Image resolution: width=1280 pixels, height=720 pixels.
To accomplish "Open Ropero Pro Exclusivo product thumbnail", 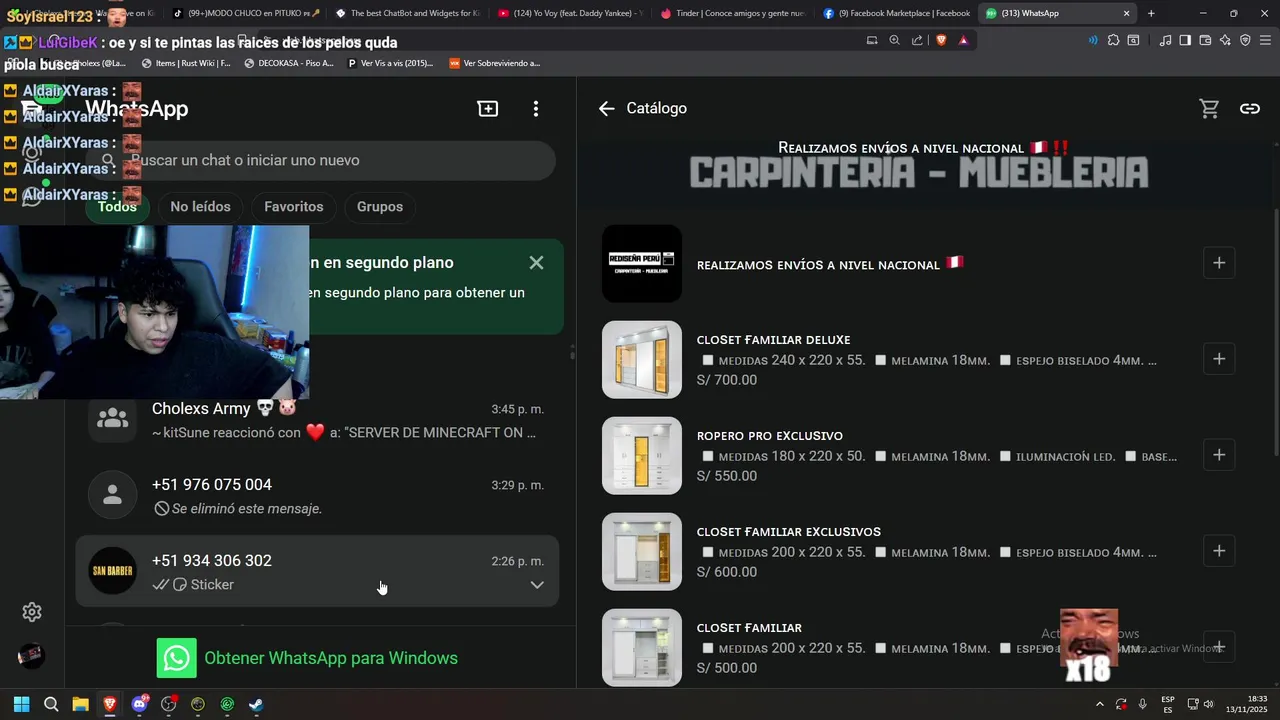I will tap(642, 455).
